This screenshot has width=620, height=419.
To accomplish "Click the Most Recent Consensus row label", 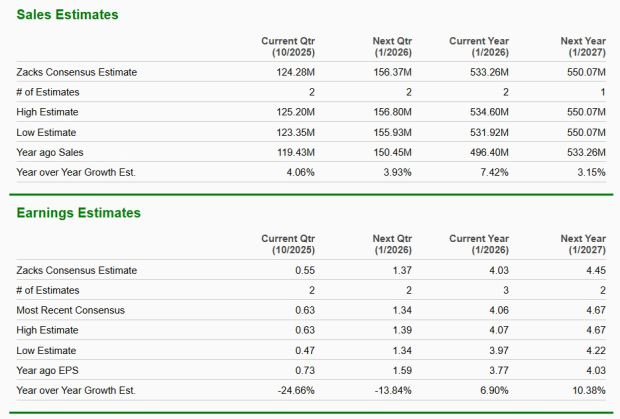I will [71, 310].
